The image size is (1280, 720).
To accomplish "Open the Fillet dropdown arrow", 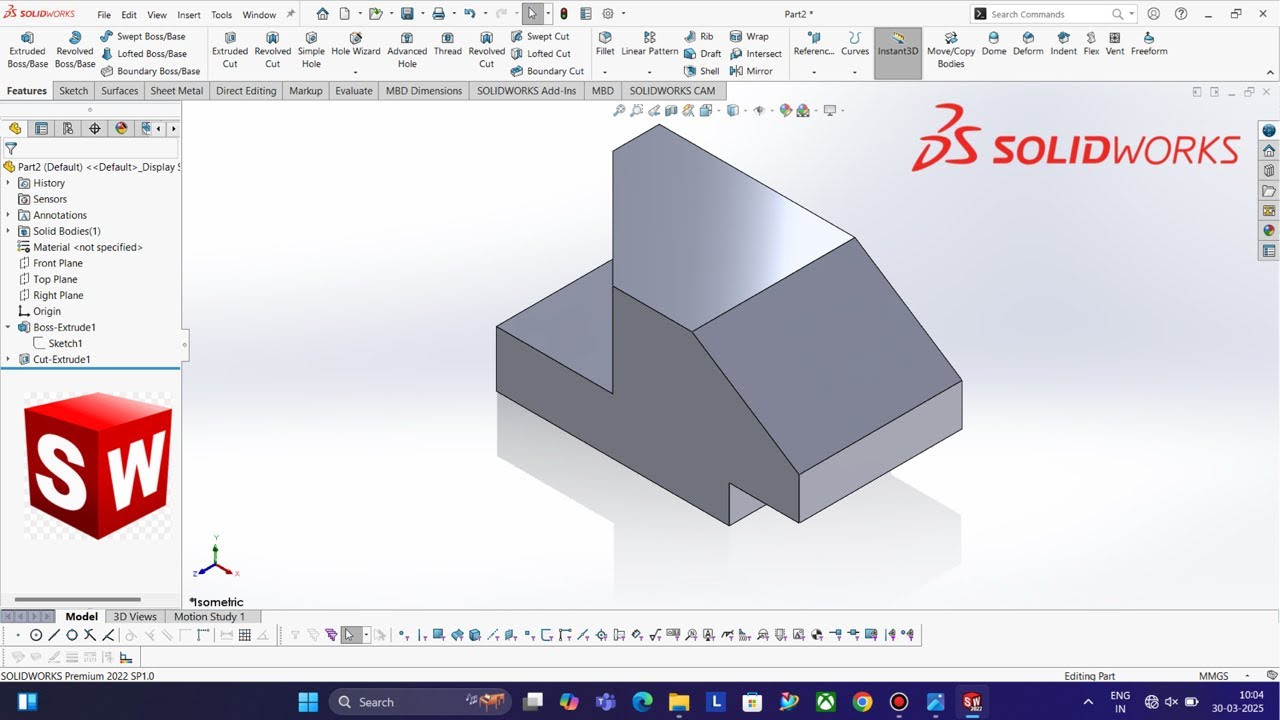I will [605, 72].
